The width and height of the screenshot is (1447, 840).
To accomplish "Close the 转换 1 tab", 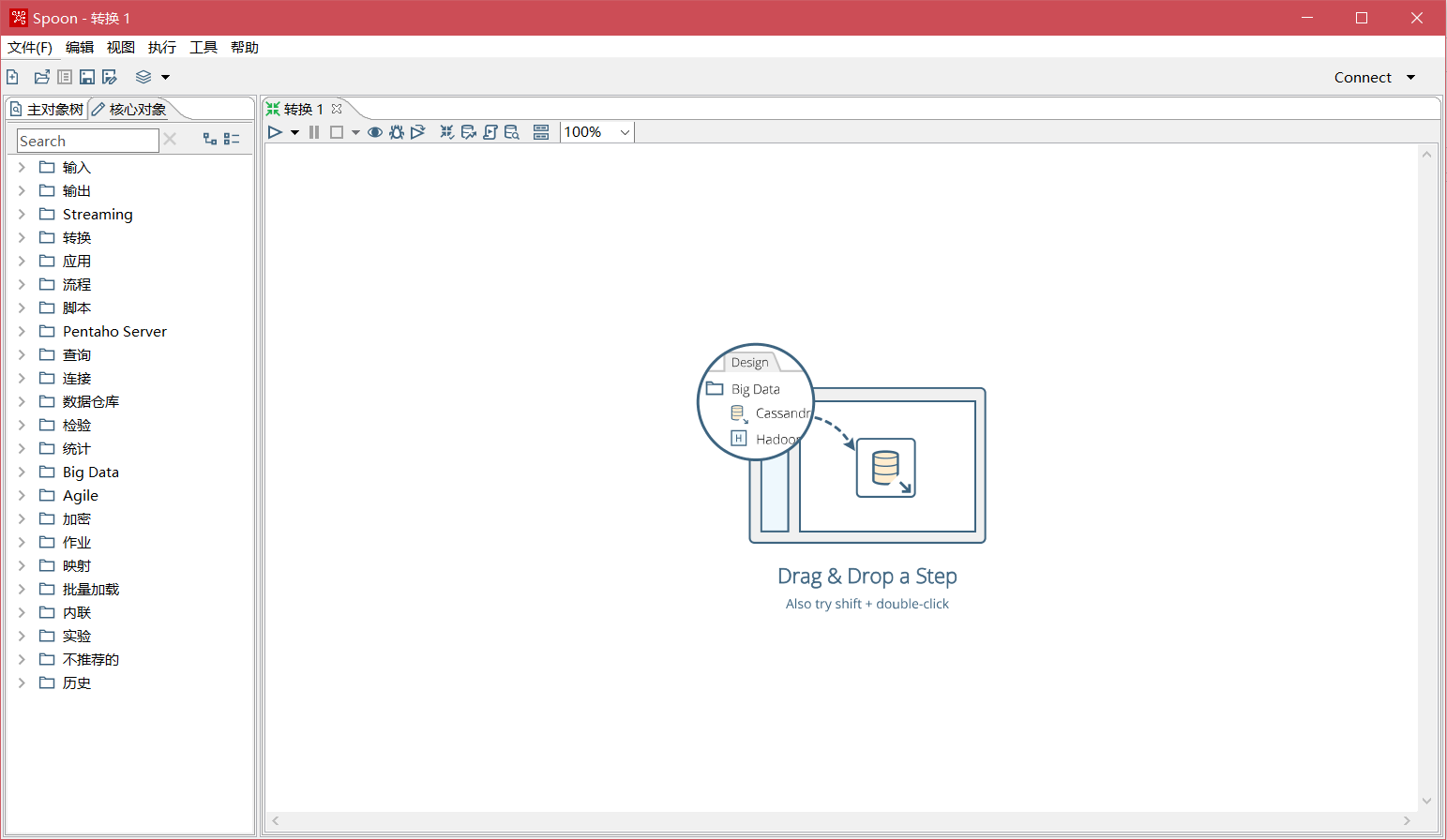I will pyautogui.click(x=337, y=109).
